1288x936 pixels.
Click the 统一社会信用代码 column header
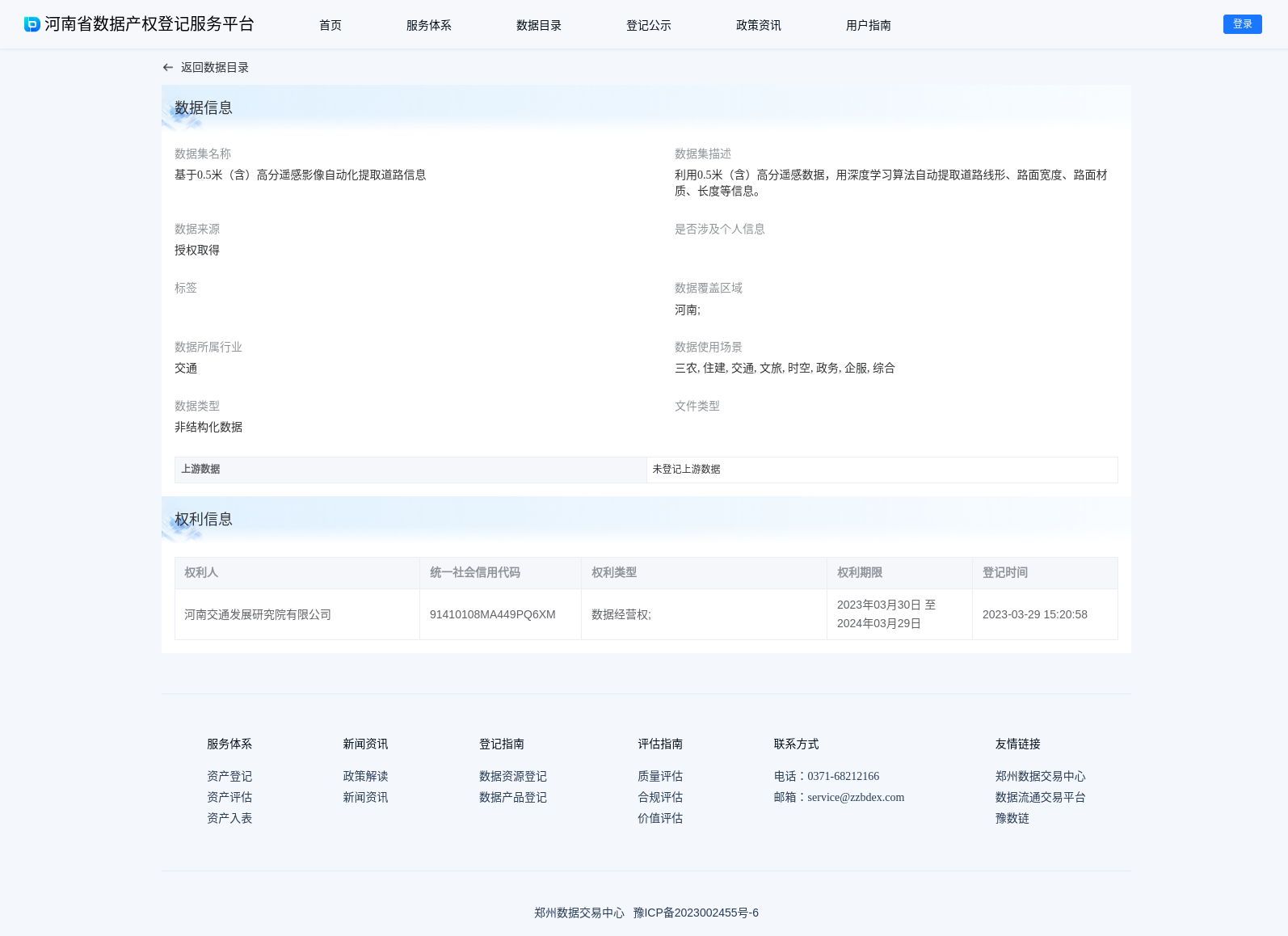[501, 572]
